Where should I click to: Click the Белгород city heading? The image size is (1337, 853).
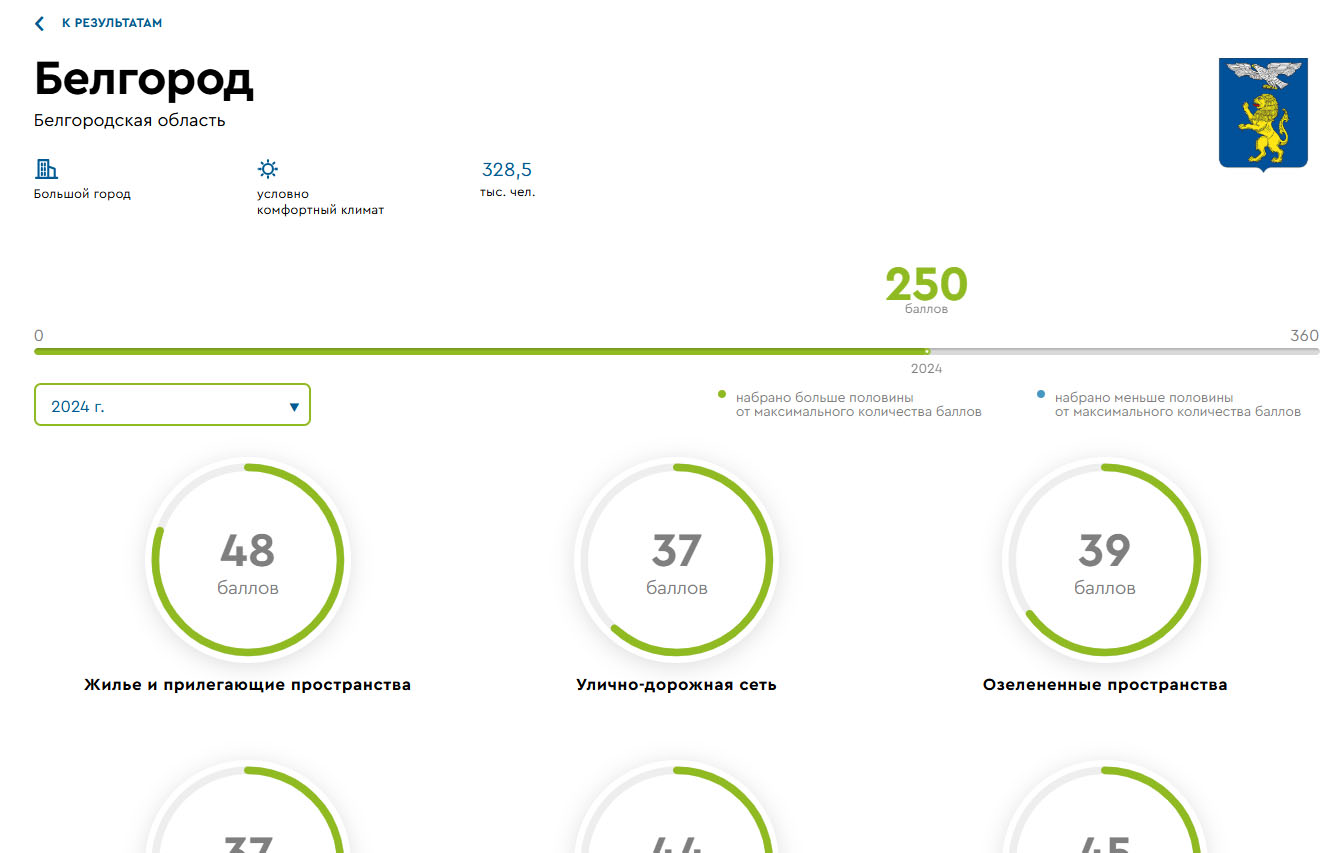coord(144,79)
